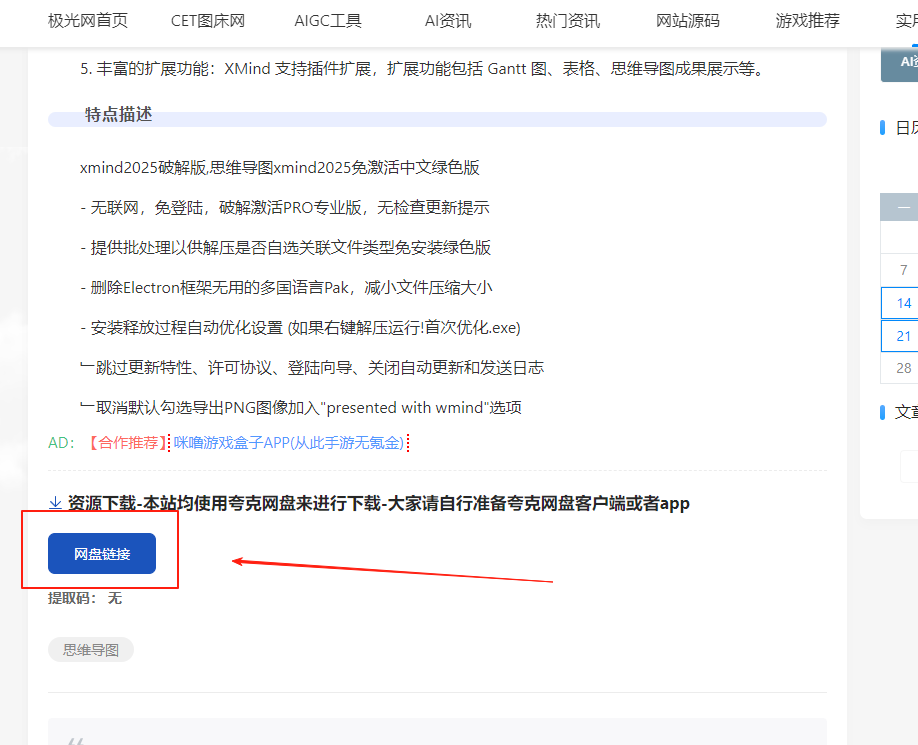
Task: Select day 14 in the calendar
Action: (903, 303)
